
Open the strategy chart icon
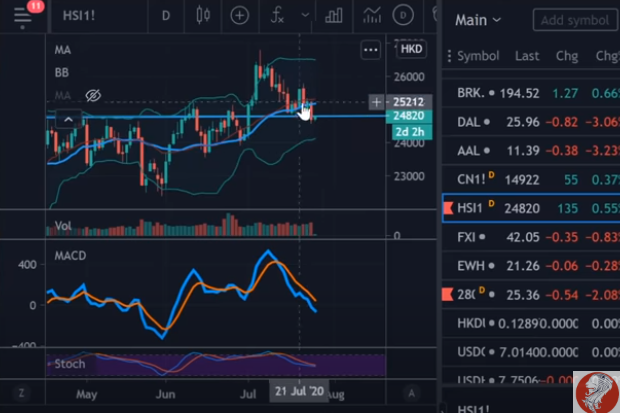(x=372, y=16)
